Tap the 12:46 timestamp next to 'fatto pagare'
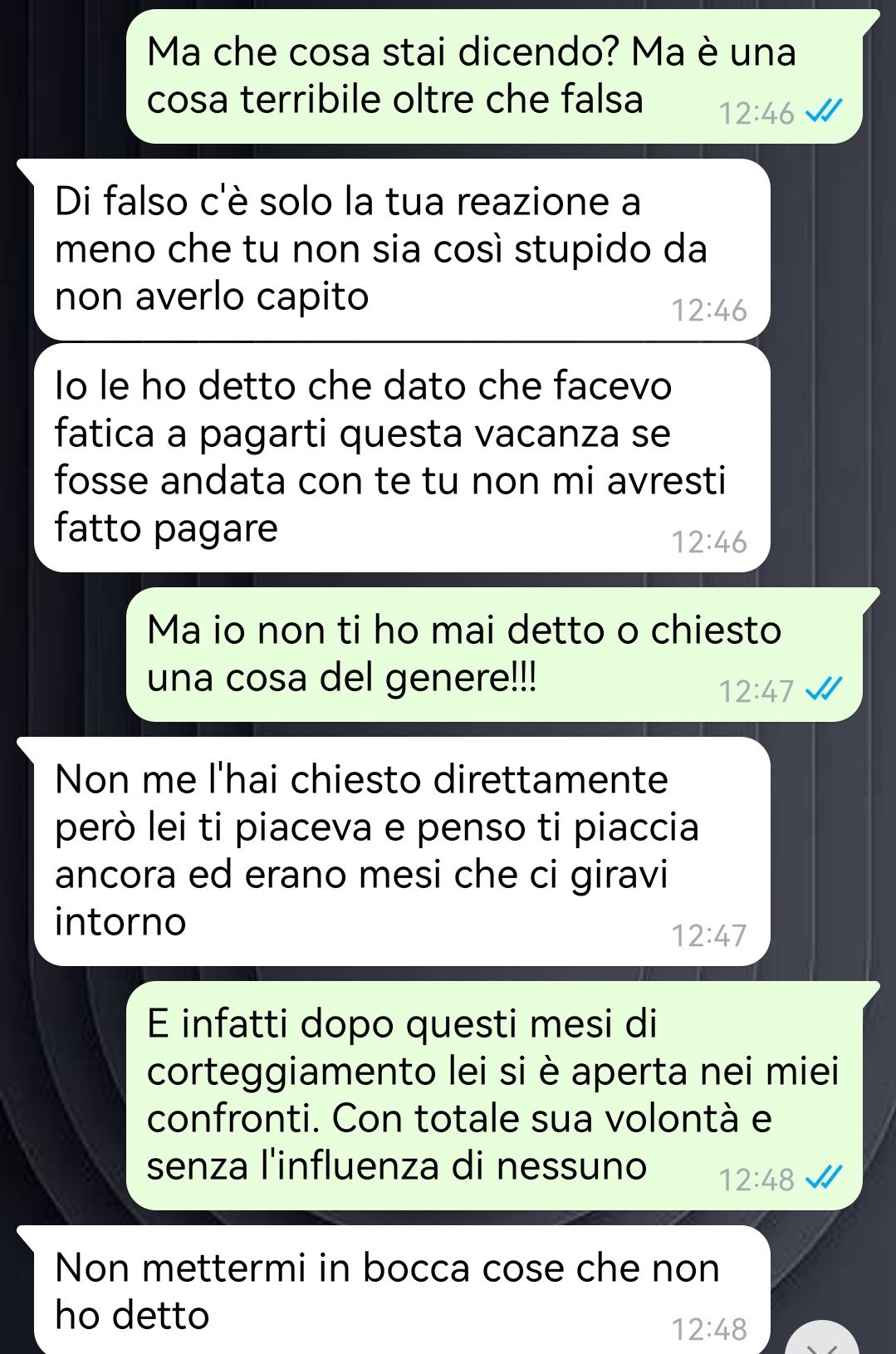896x1354 pixels. click(x=709, y=542)
